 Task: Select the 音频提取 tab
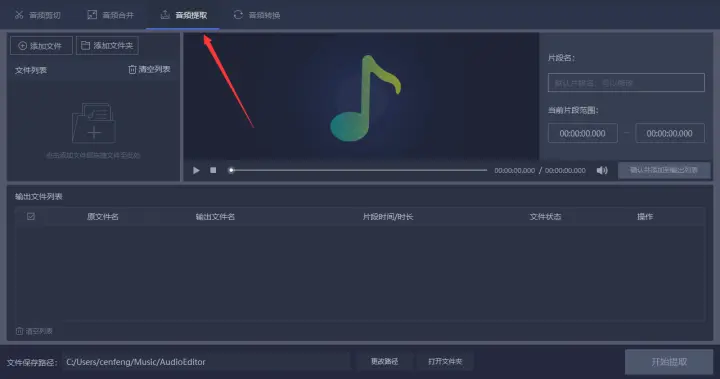click(x=184, y=15)
